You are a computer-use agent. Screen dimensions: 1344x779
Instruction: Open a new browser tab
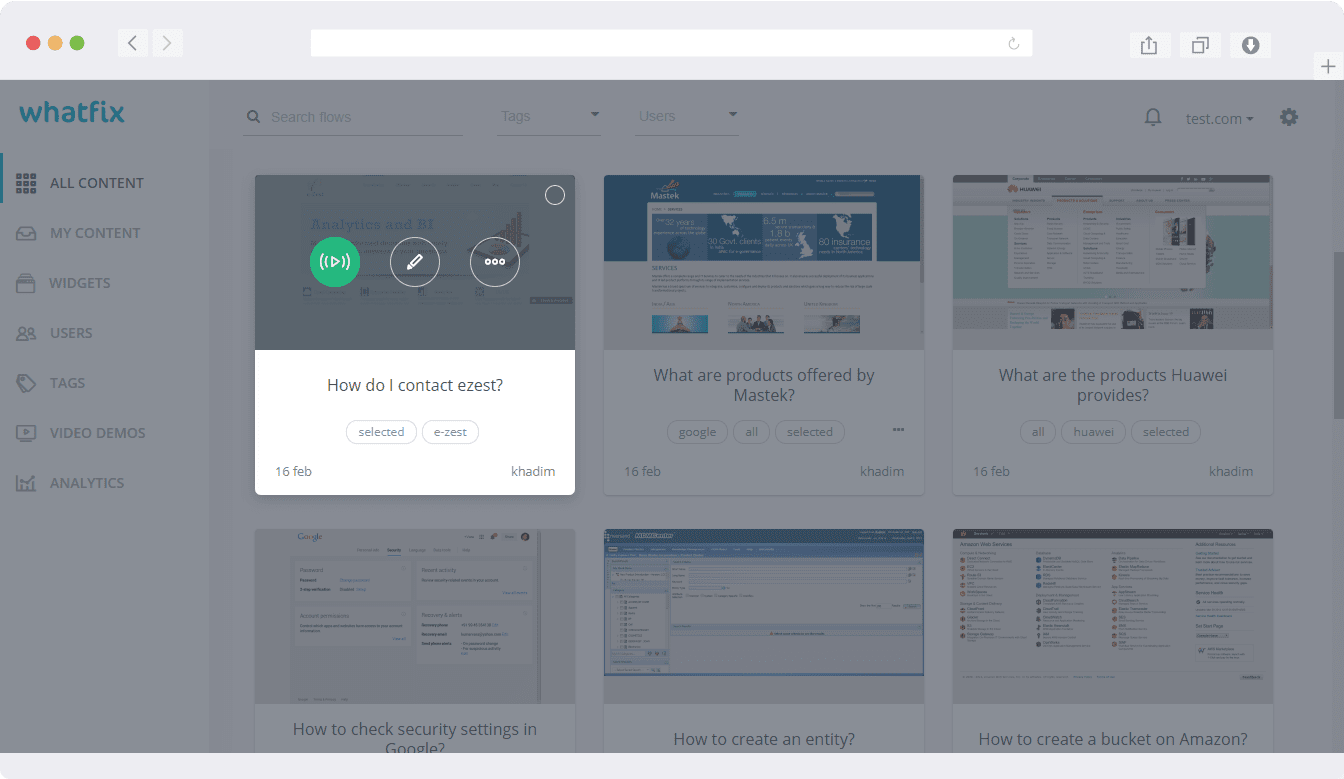click(1328, 66)
